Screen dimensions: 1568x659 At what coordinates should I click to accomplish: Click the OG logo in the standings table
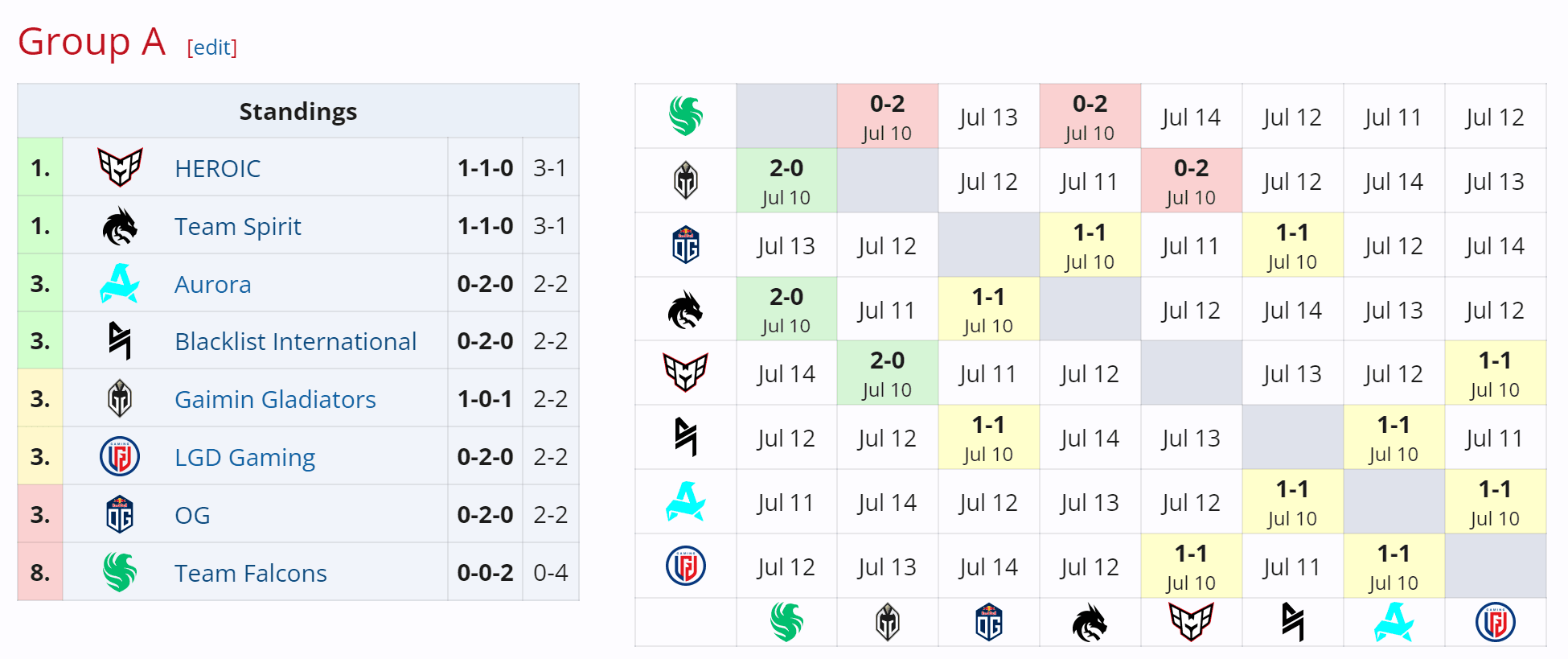pyautogui.click(x=119, y=513)
